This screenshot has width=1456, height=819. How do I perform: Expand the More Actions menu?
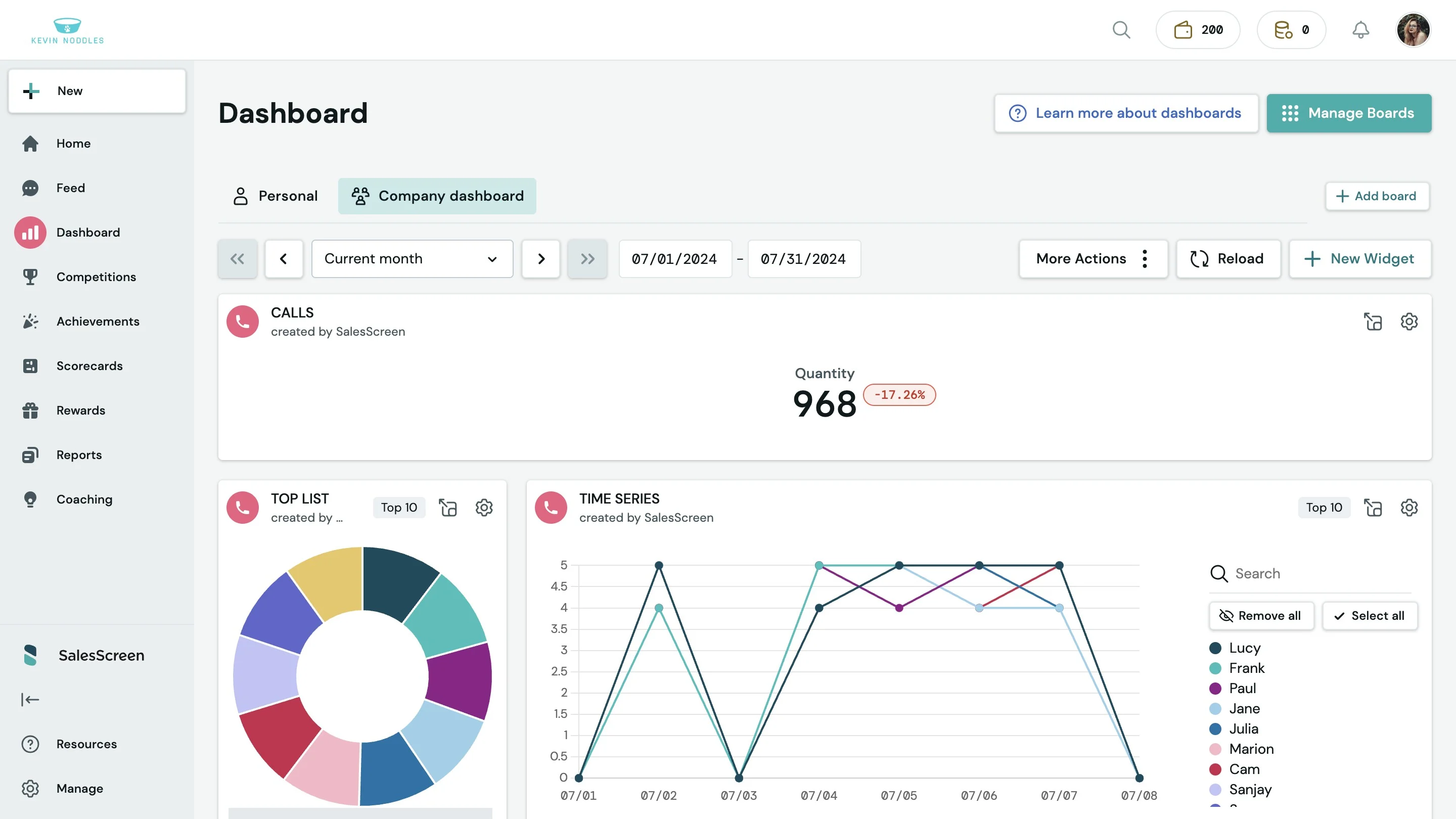(1093, 259)
